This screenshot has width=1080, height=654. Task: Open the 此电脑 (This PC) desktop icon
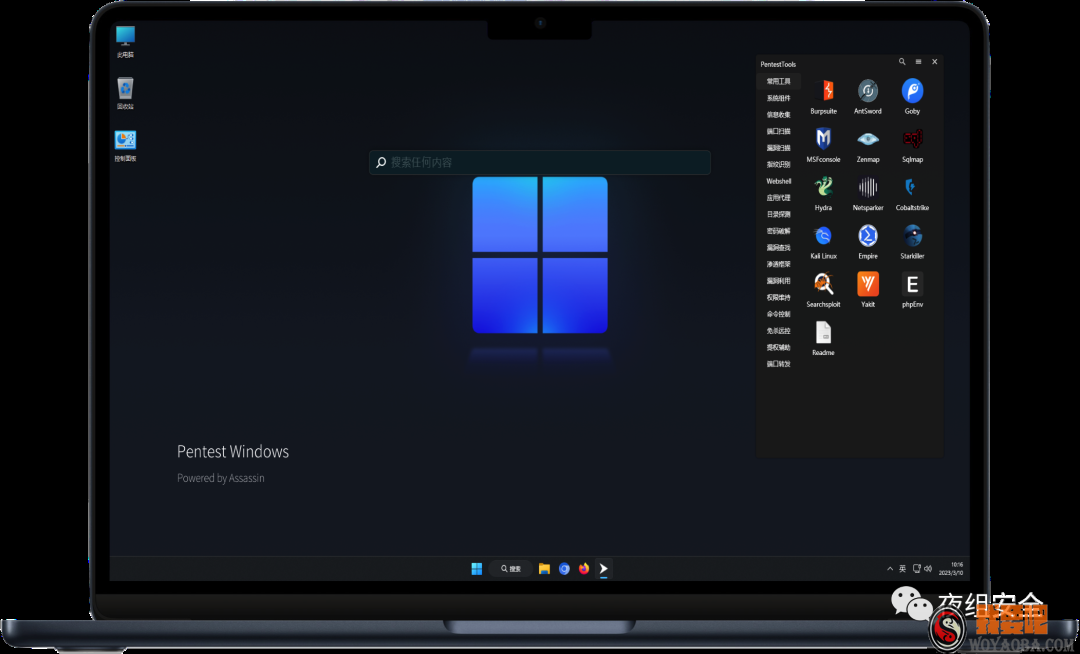click(125, 41)
